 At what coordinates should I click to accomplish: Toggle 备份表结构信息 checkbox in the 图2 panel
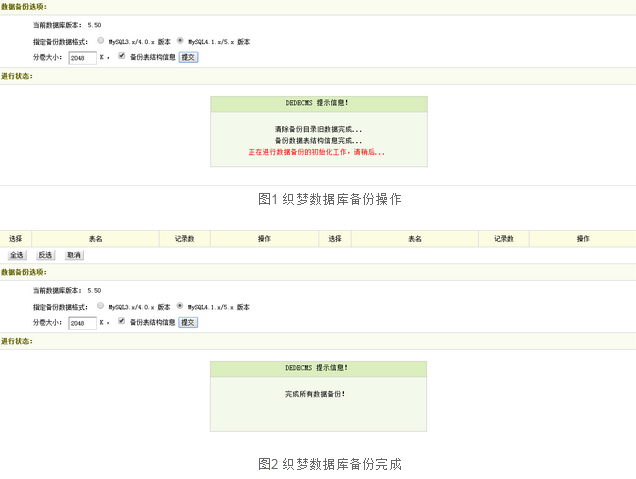pos(122,322)
